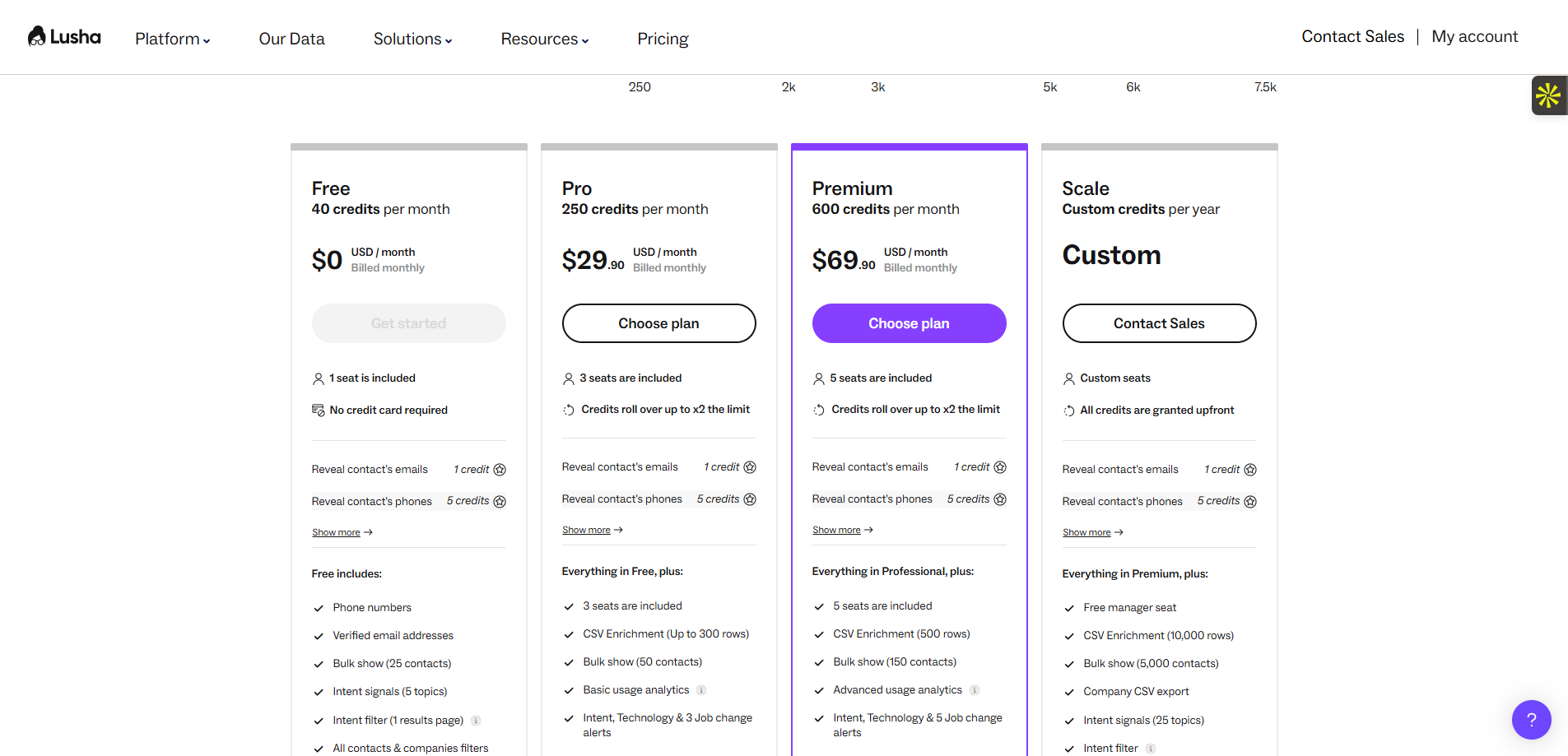Open the Our Data page
The width and height of the screenshot is (1568, 756).
291,39
